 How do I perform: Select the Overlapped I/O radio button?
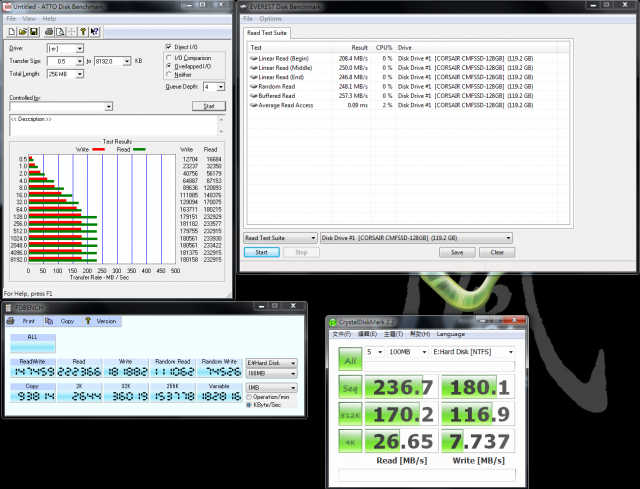[x=169, y=66]
